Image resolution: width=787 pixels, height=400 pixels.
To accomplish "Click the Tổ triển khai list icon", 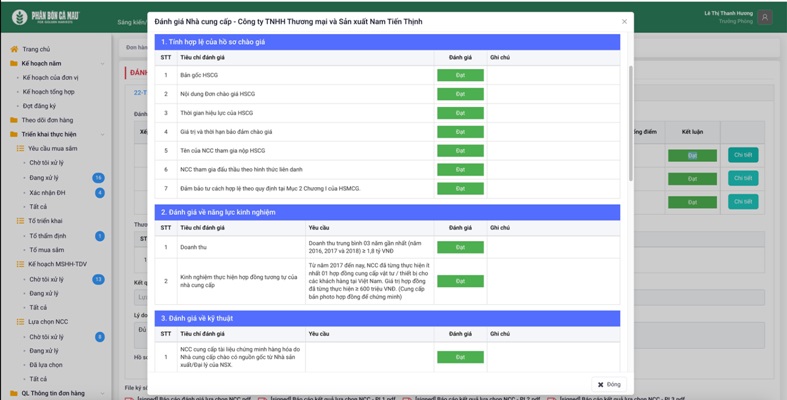I will pyautogui.click(x=20, y=221).
